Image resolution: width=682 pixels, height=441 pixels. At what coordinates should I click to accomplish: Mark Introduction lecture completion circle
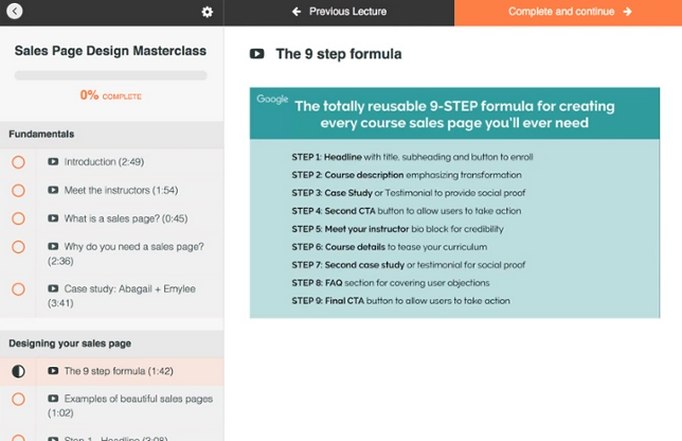18,162
